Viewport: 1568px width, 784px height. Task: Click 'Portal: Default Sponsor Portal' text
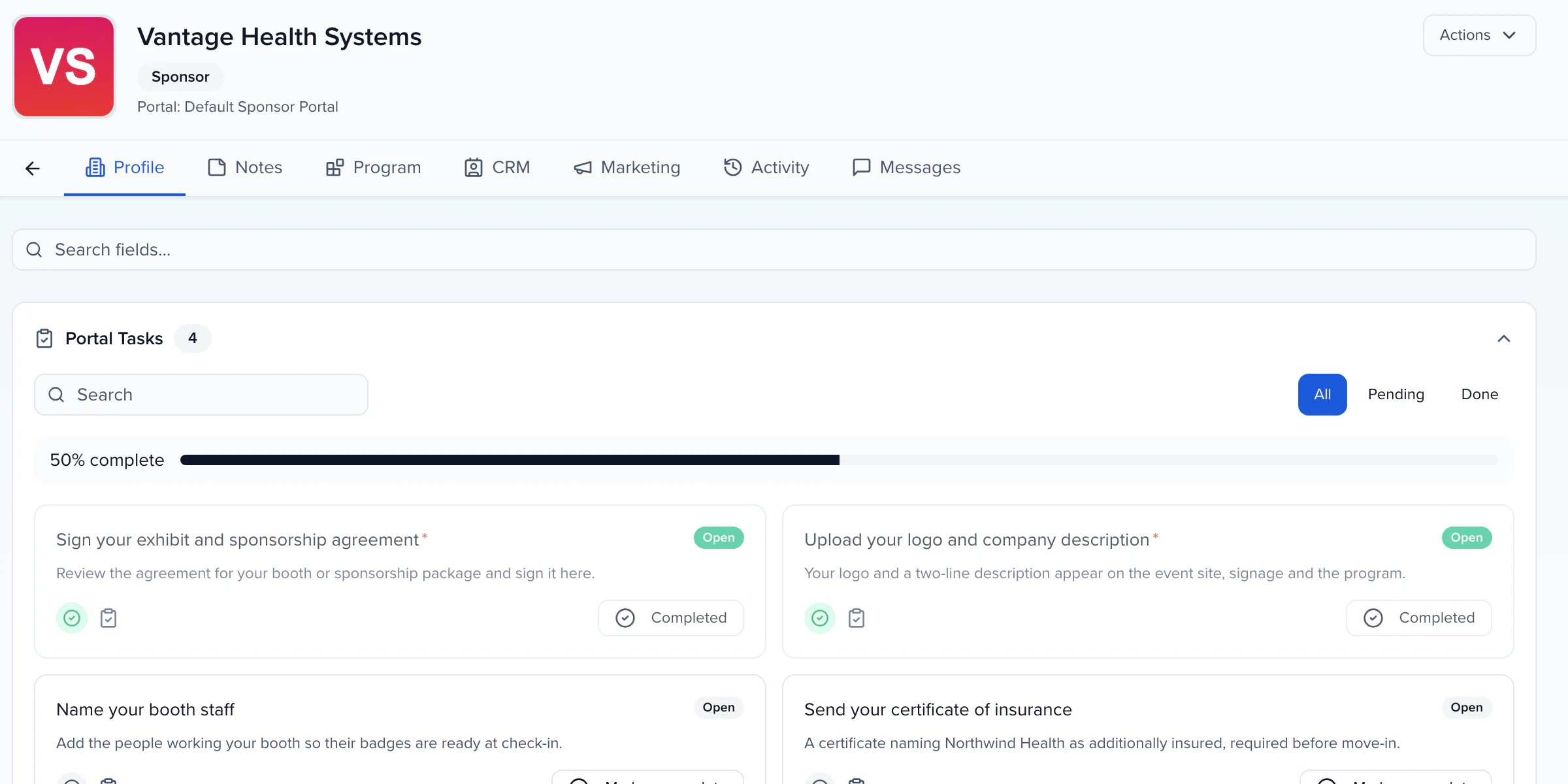[x=238, y=106]
